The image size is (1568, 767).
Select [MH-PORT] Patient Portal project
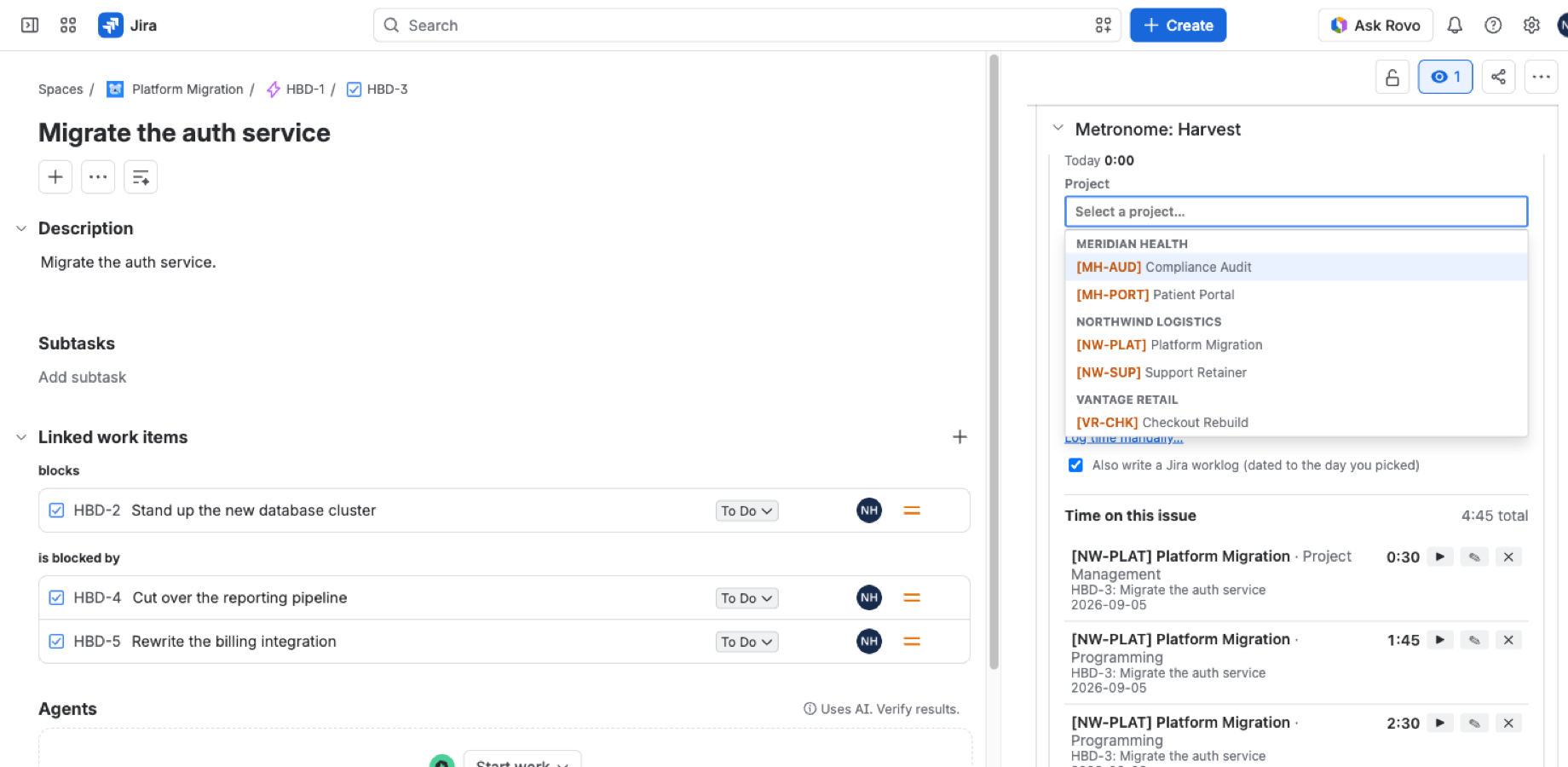tap(1296, 294)
